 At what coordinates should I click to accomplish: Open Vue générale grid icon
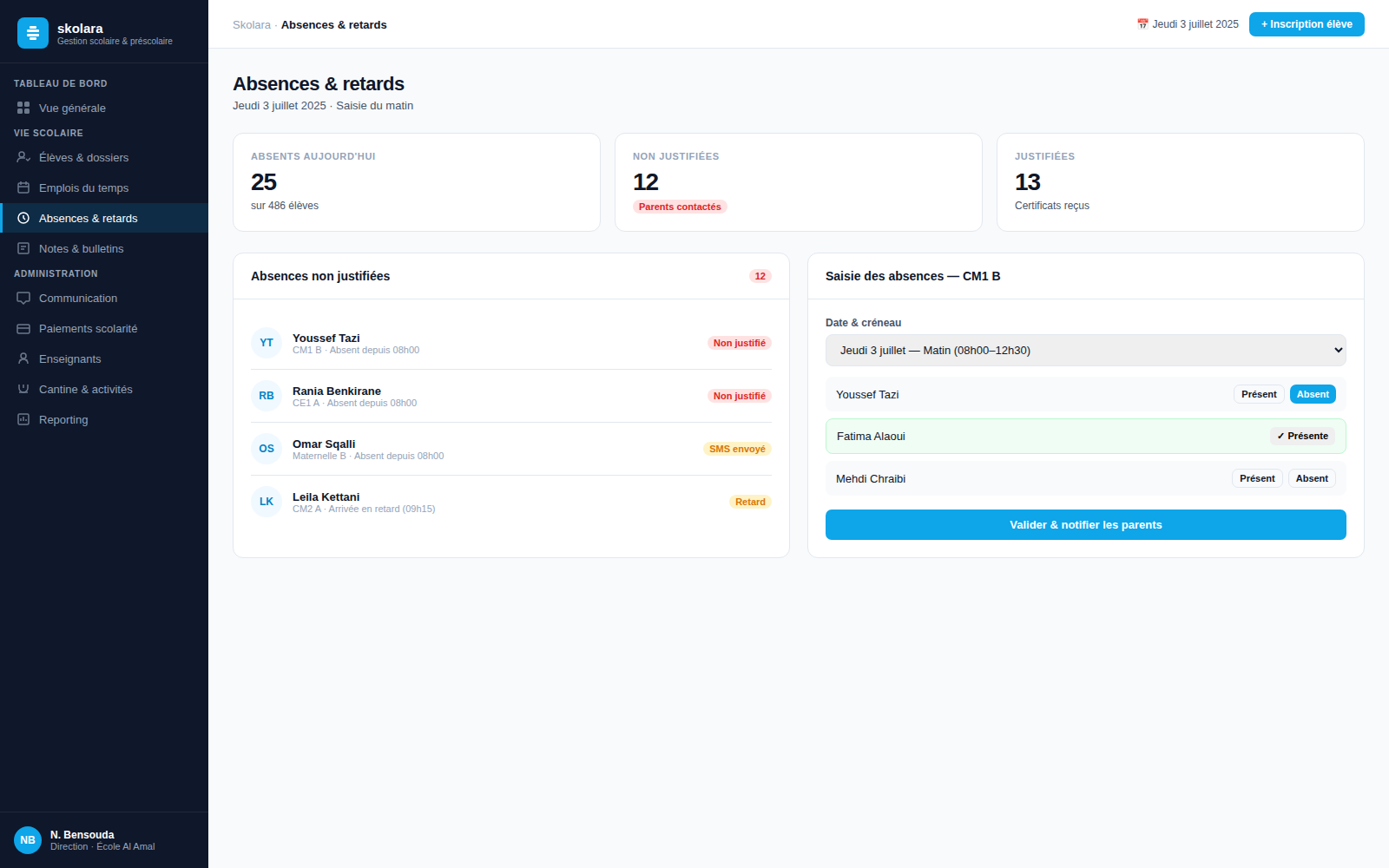(23, 108)
